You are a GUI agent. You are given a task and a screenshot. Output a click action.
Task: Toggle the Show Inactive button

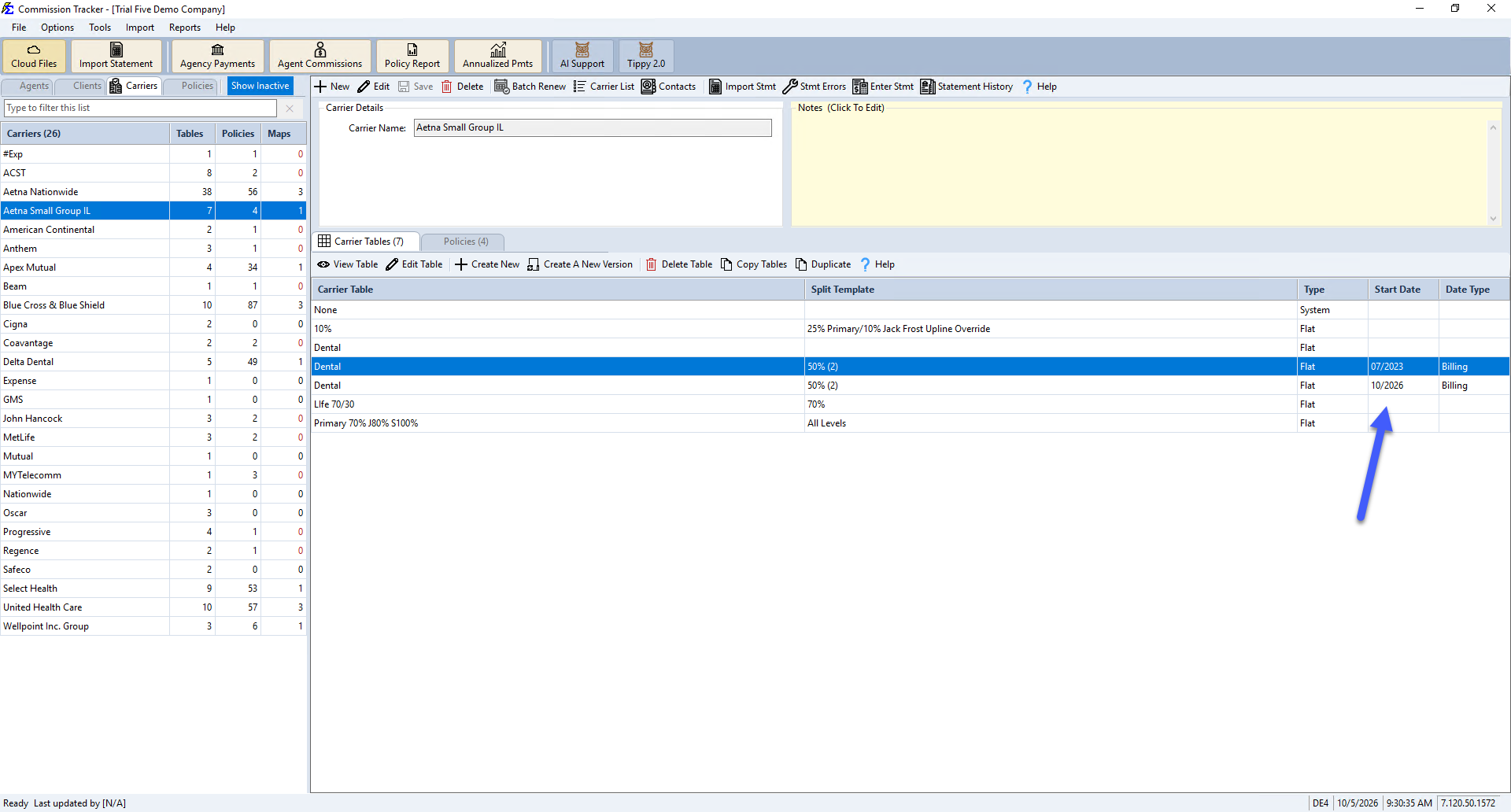[260, 86]
